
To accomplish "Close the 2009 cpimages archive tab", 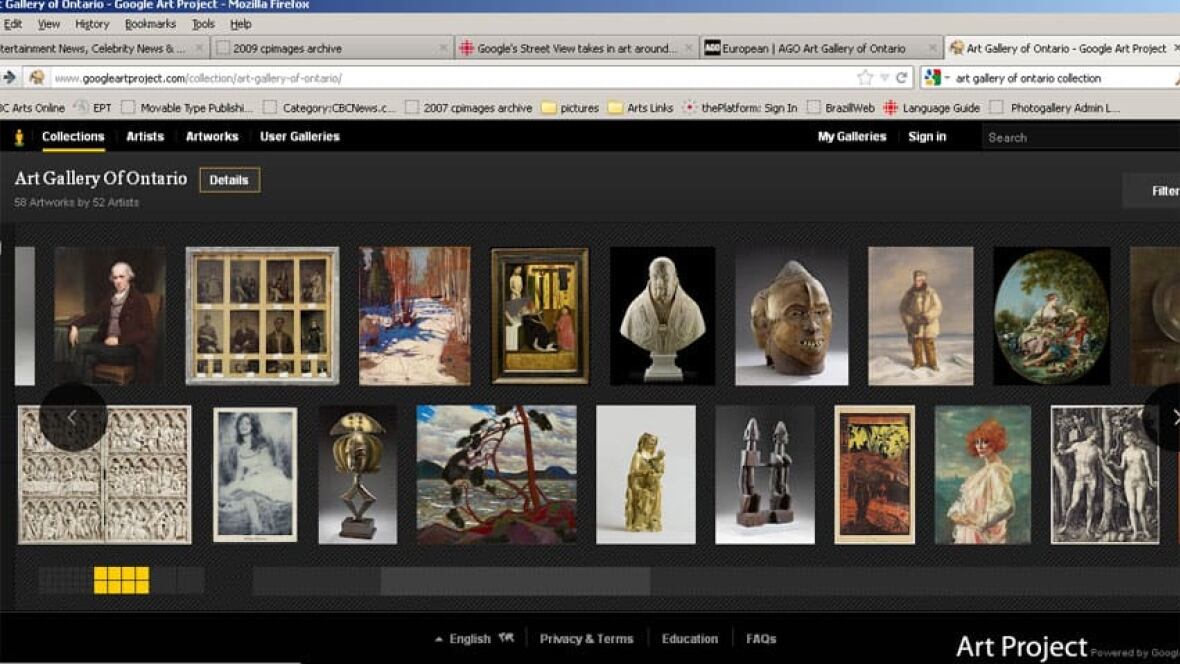I will (x=442, y=48).
